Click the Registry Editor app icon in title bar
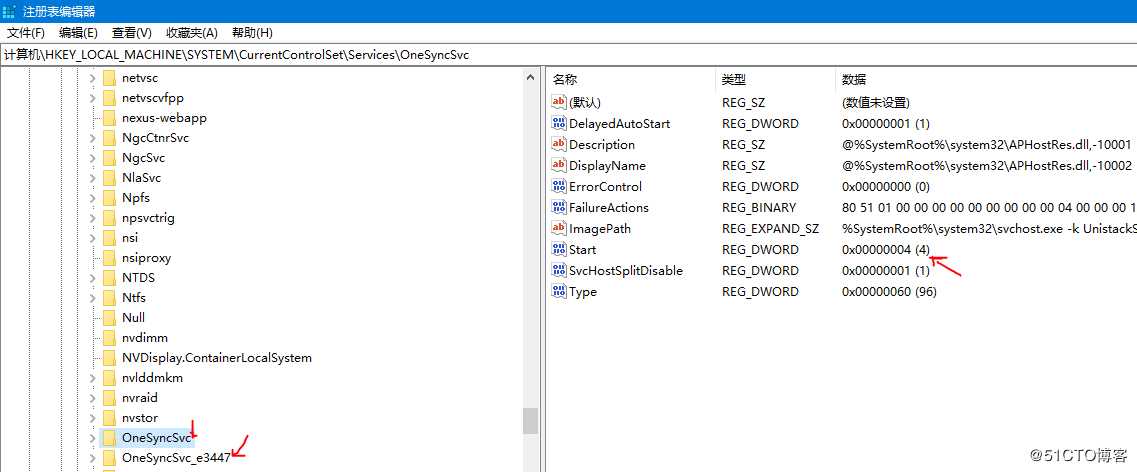 tap(10, 11)
